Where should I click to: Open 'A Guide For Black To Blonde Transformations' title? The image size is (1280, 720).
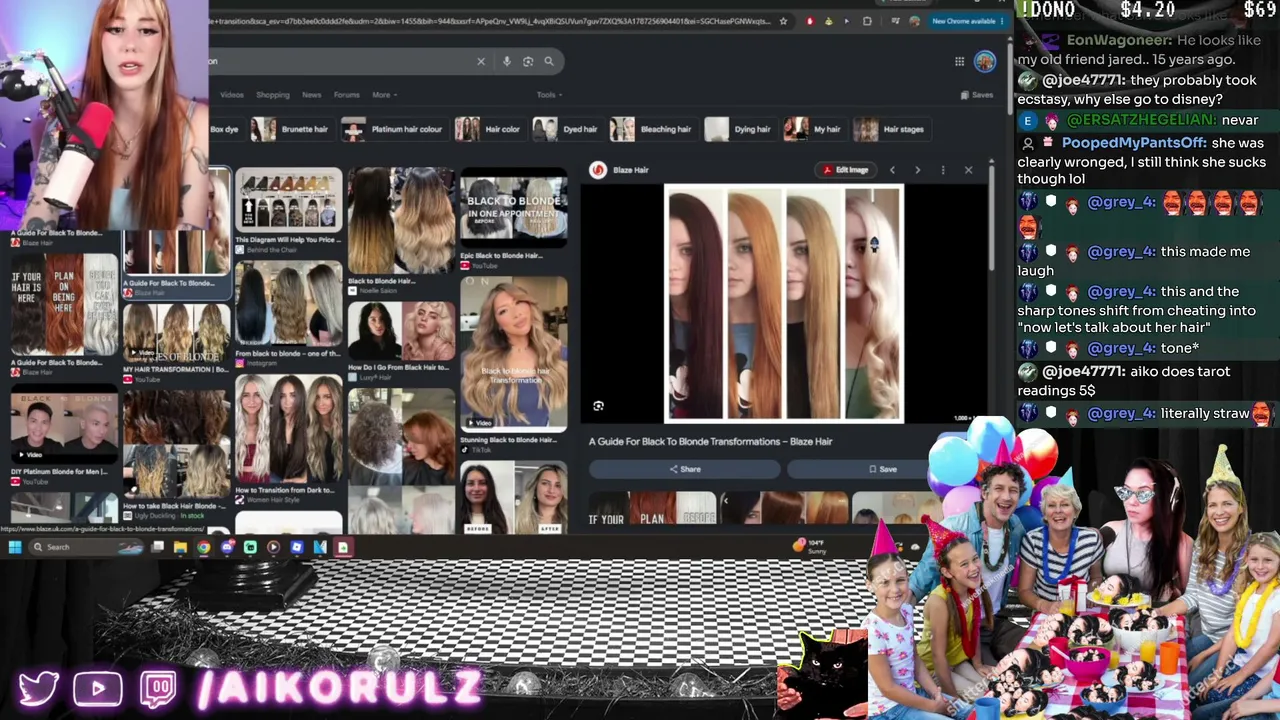tap(710, 441)
